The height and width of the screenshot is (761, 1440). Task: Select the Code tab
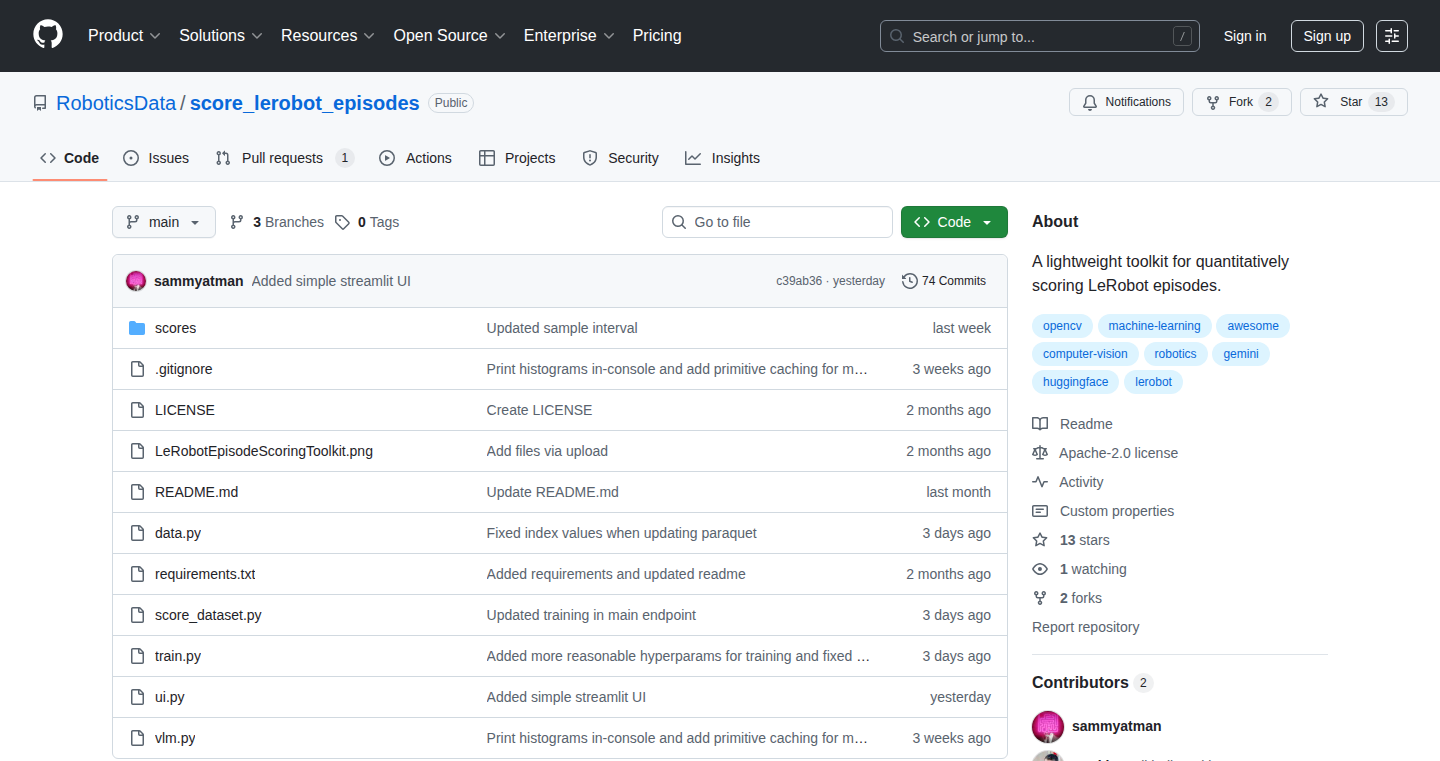(70, 158)
